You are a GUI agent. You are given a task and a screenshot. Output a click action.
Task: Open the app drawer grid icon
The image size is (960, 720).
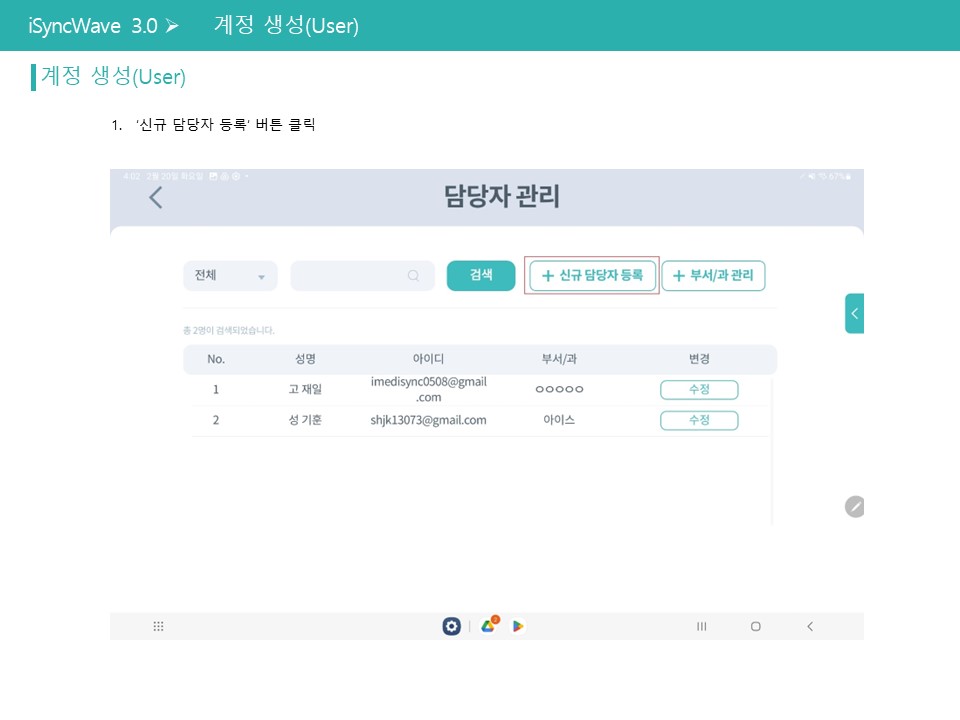pos(158,625)
